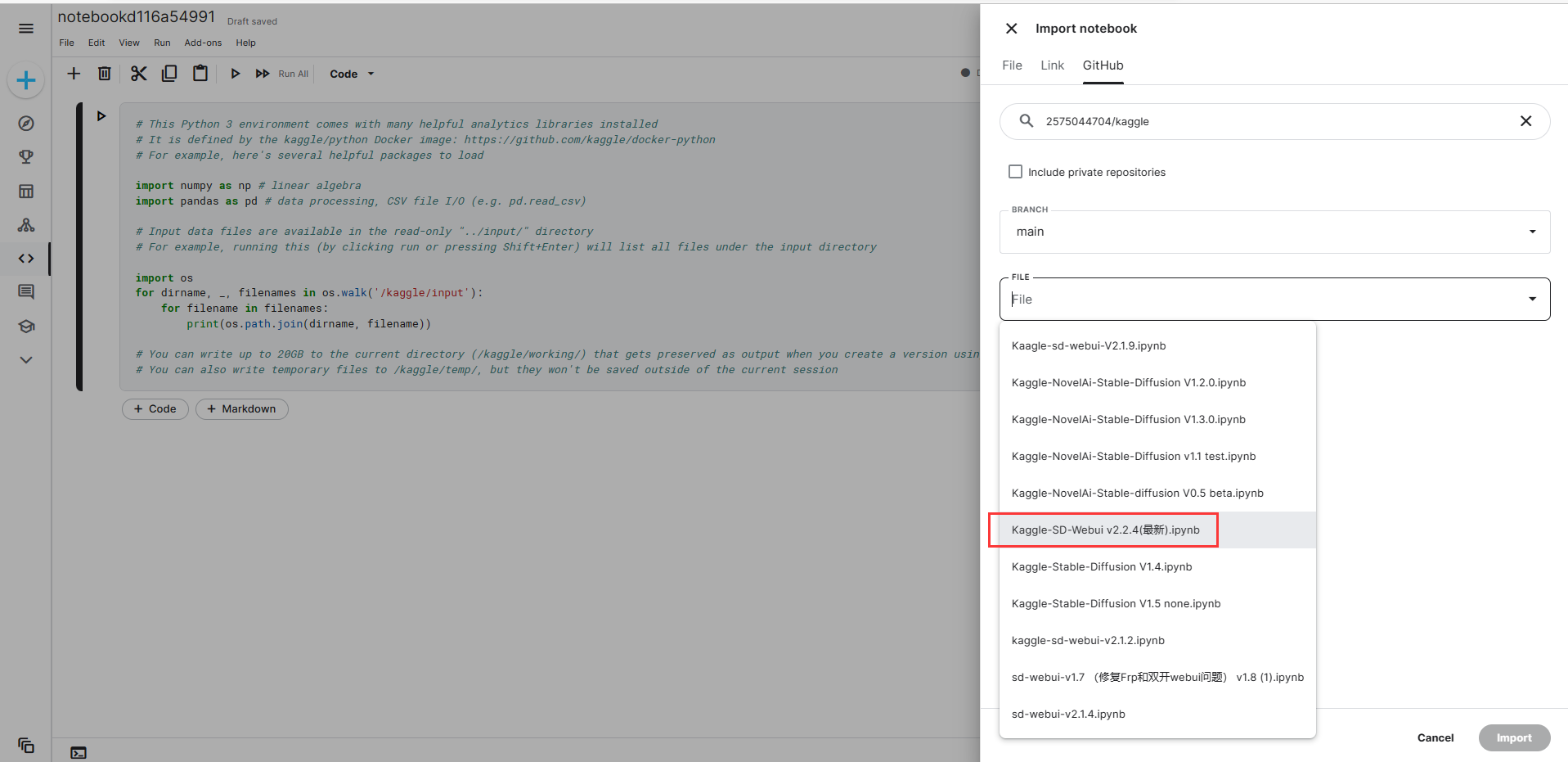1568x762 pixels.
Task: Click the Cancel button
Action: click(x=1435, y=737)
